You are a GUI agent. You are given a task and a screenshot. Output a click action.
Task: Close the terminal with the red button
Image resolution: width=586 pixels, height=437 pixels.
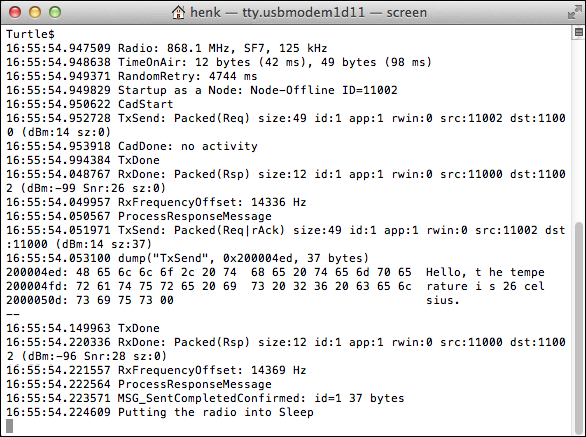15,12
